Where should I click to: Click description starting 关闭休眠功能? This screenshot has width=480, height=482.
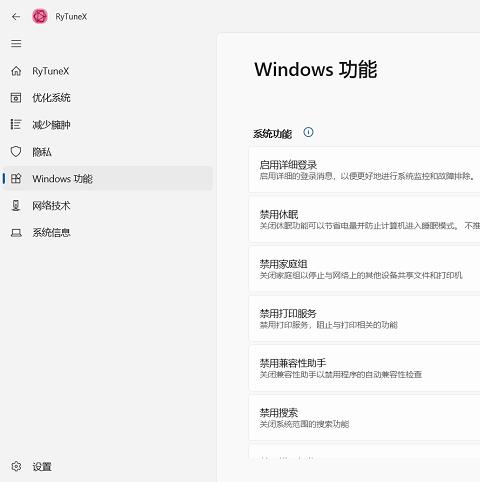point(370,226)
